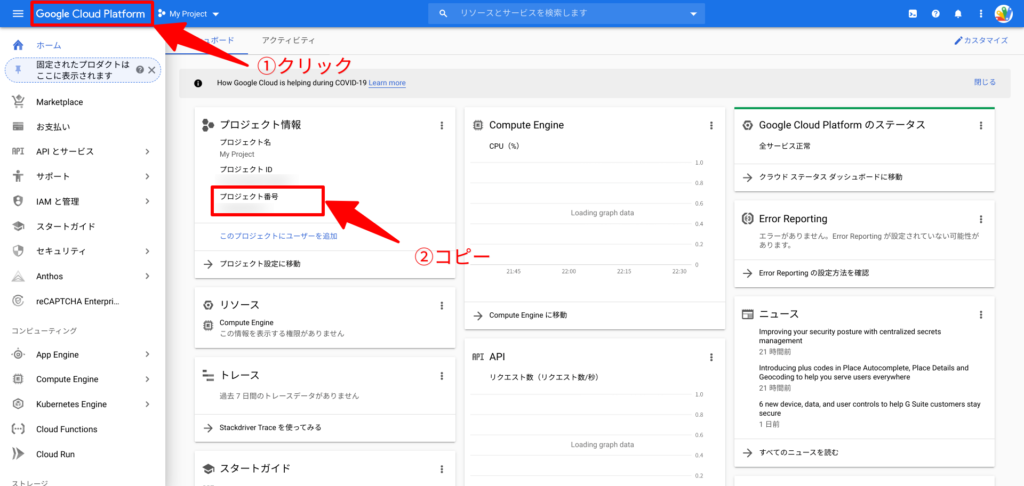Open news about centralized secrets management
The width and height of the screenshot is (1024, 486).
tap(850, 336)
